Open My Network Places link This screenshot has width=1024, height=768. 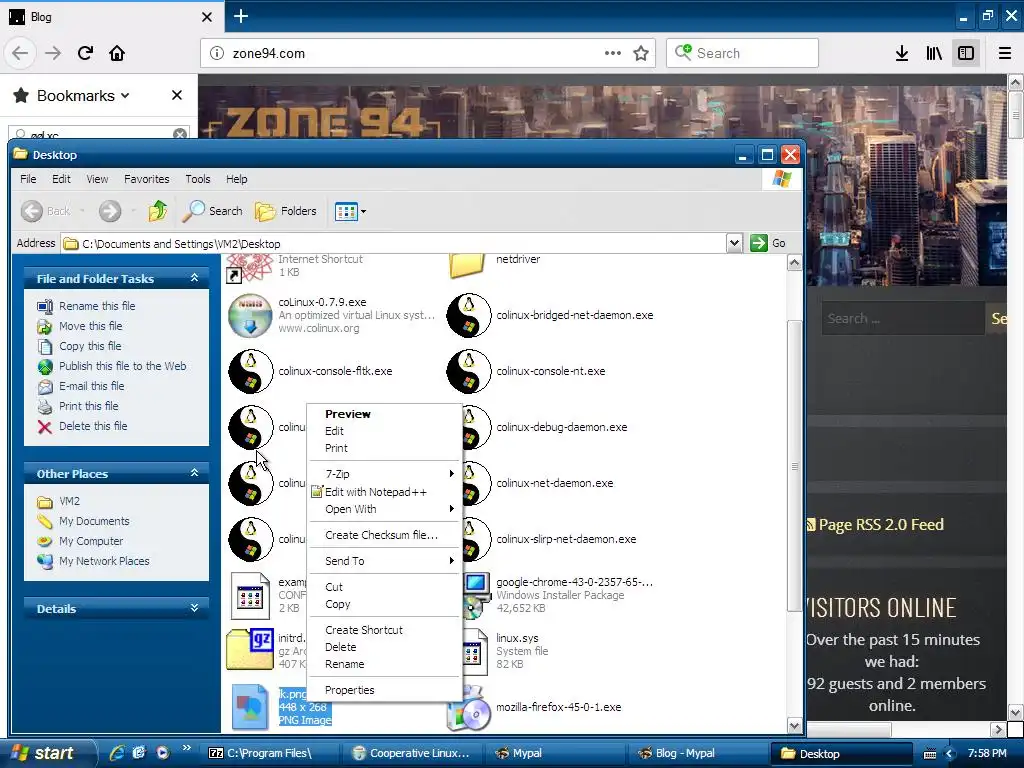tap(104, 560)
